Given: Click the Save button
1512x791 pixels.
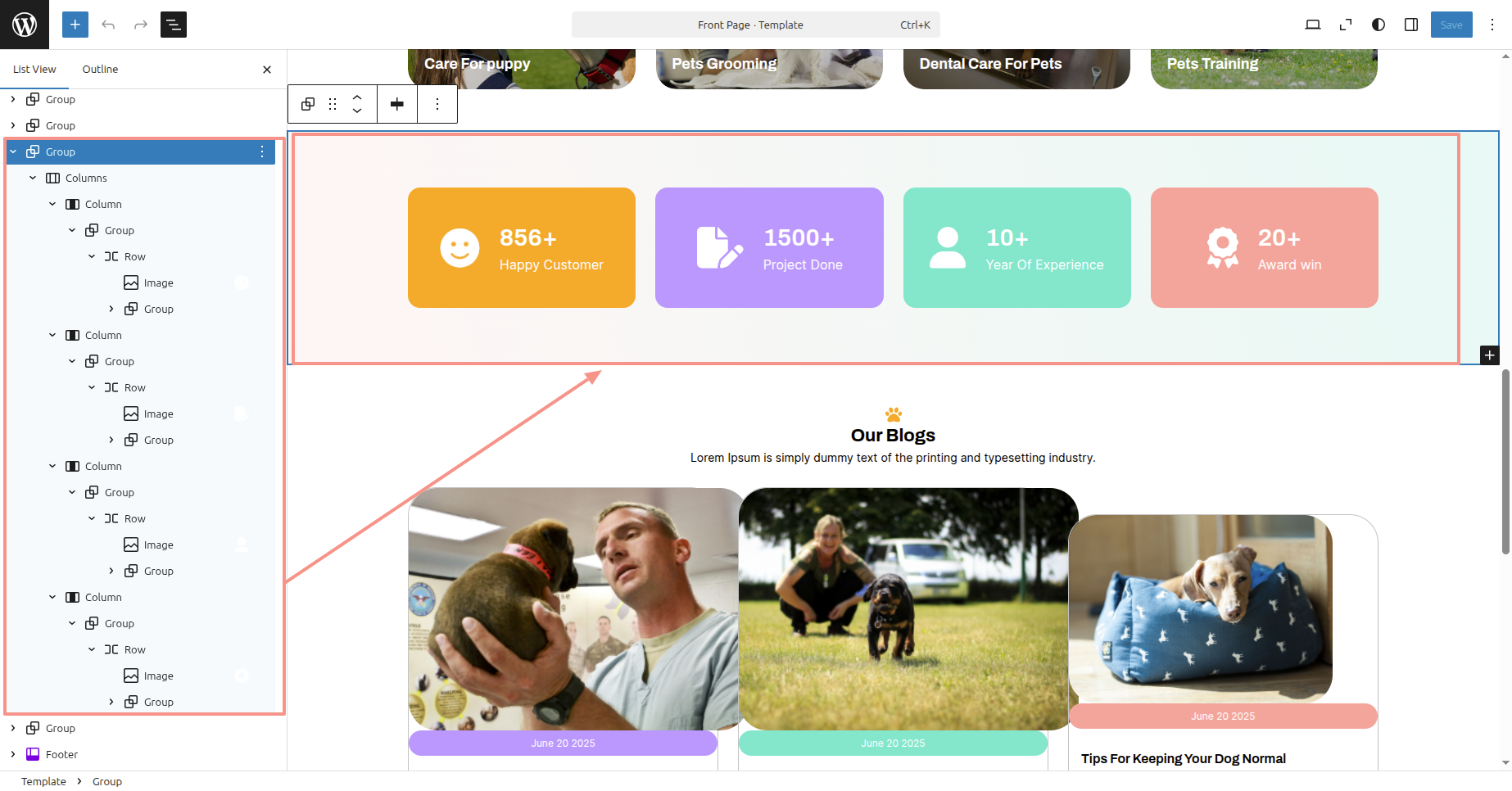Looking at the screenshot, I should (1451, 25).
